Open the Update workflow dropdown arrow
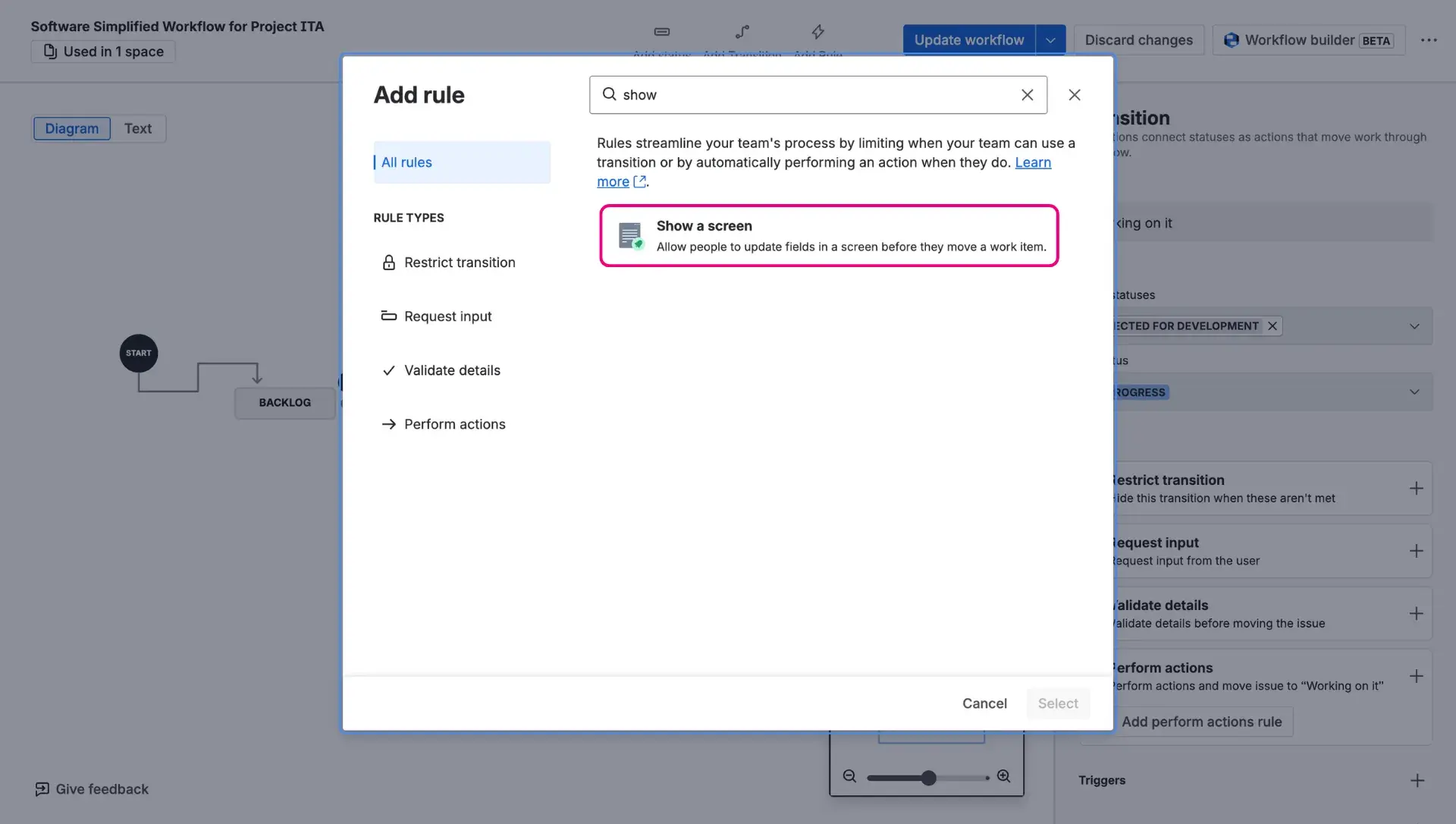This screenshot has width=1456, height=824. [1050, 39]
